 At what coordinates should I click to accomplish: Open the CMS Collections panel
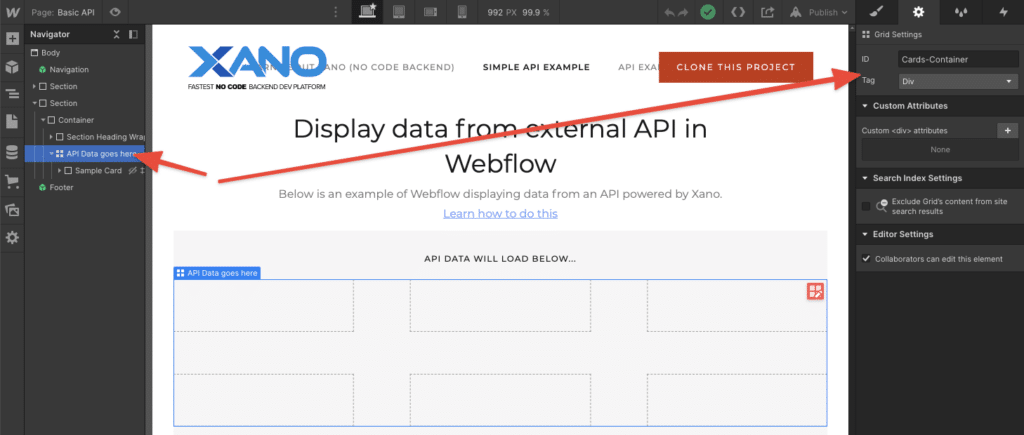click(12, 153)
